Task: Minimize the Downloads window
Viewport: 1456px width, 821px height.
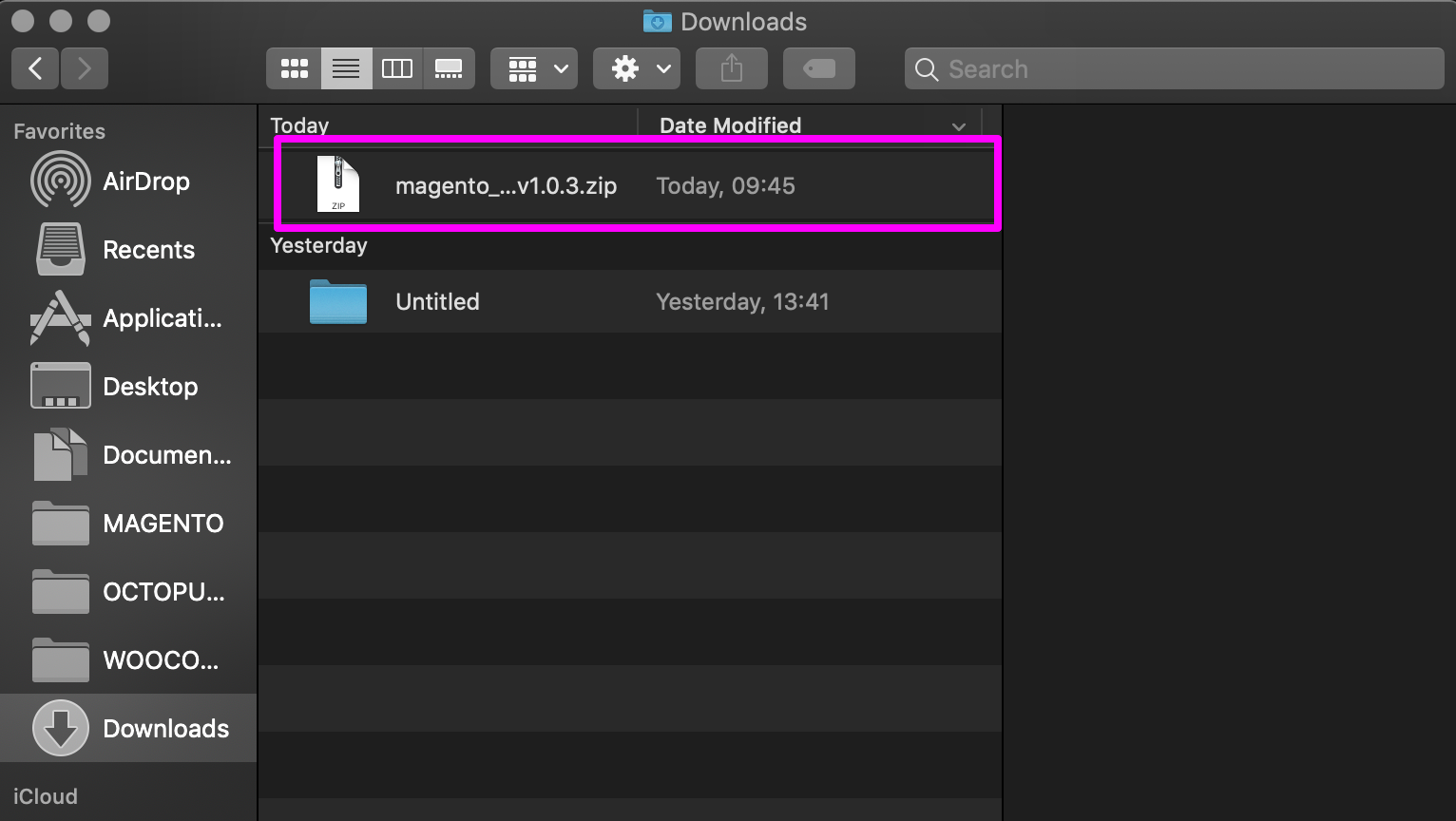Action: (61, 20)
